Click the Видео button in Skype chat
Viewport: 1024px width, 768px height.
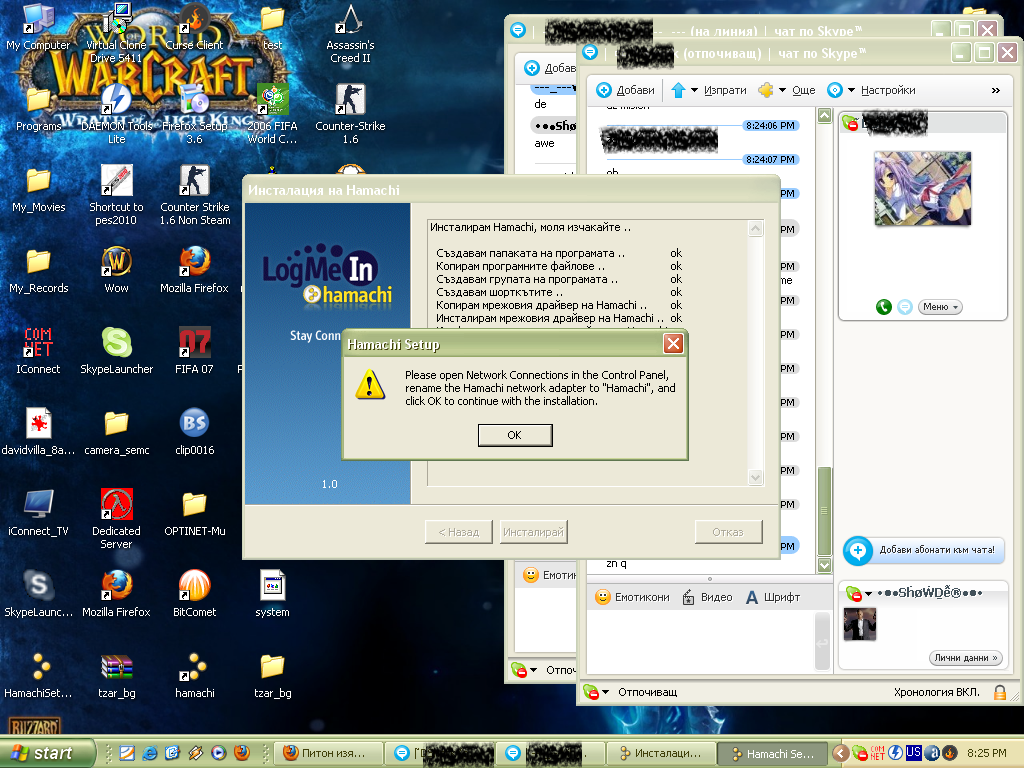[707, 597]
